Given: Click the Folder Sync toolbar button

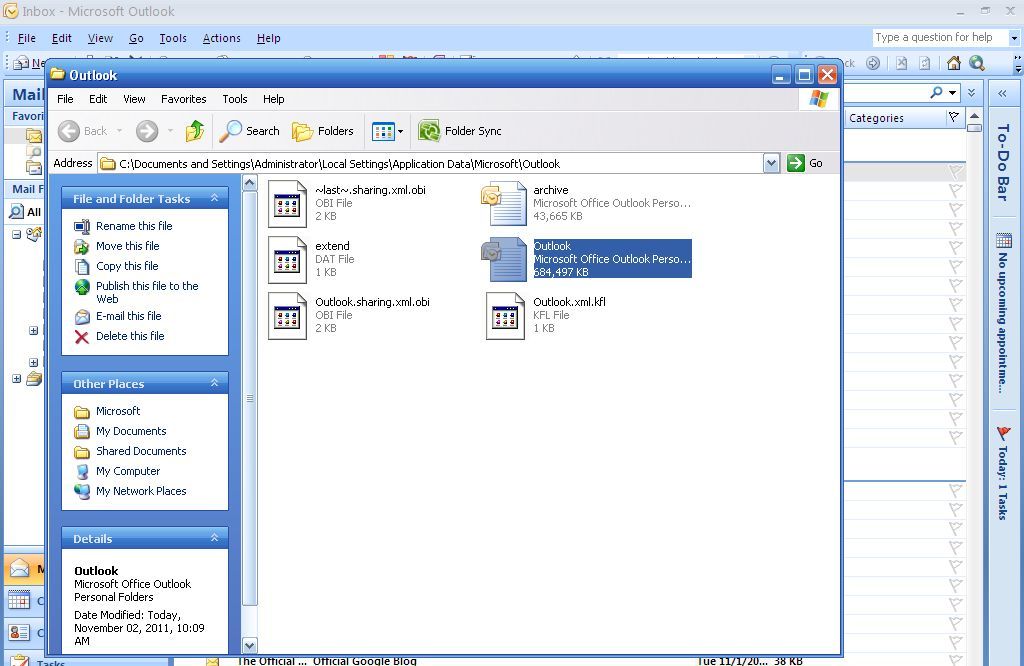Looking at the screenshot, I should 460,131.
